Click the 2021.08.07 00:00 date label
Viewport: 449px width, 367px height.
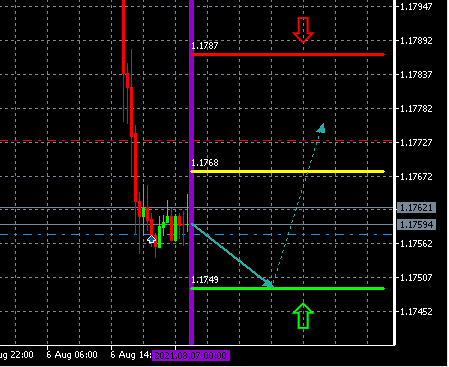tap(191, 355)
